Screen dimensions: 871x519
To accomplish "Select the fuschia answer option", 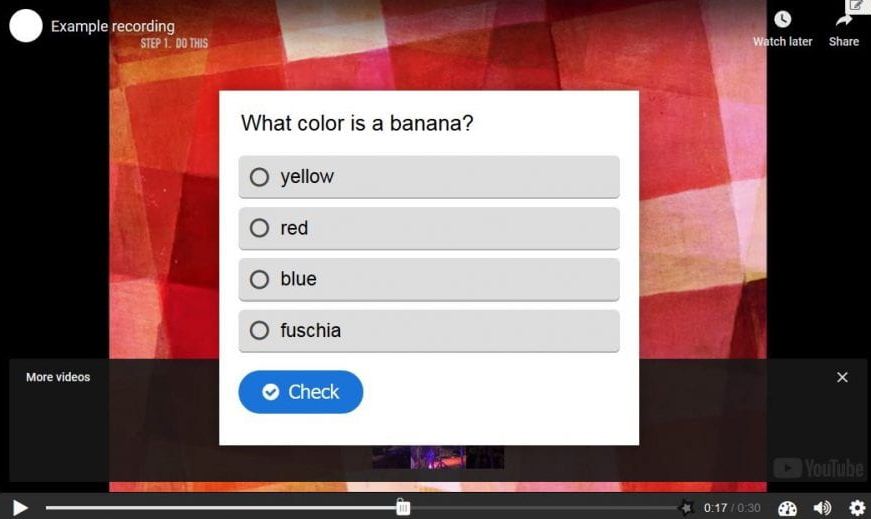I will pos(429,331).
